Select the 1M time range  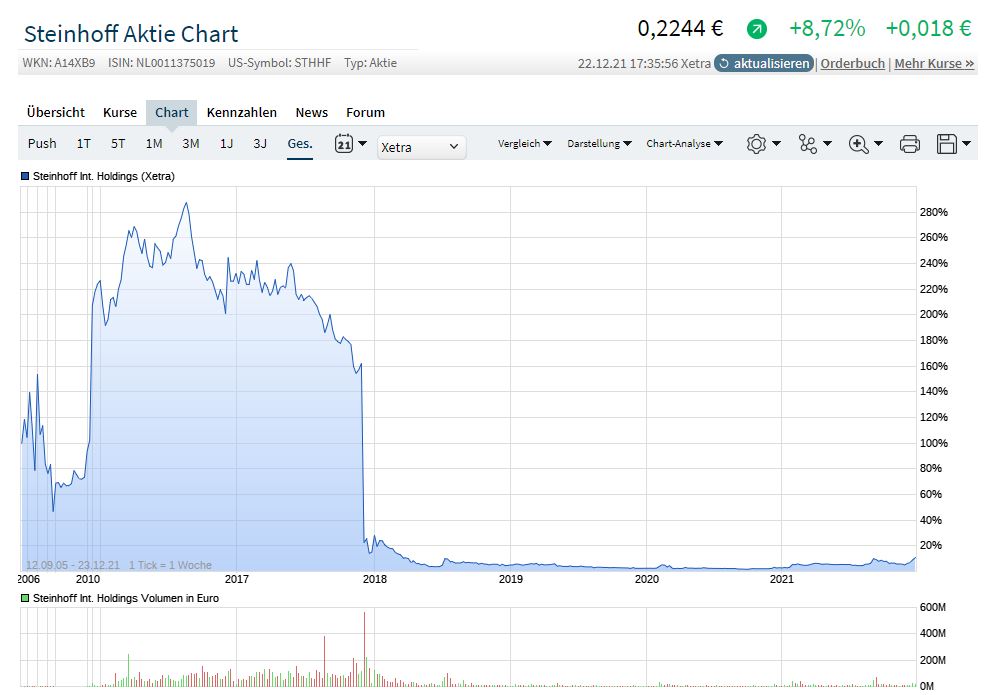click(154, 144)
